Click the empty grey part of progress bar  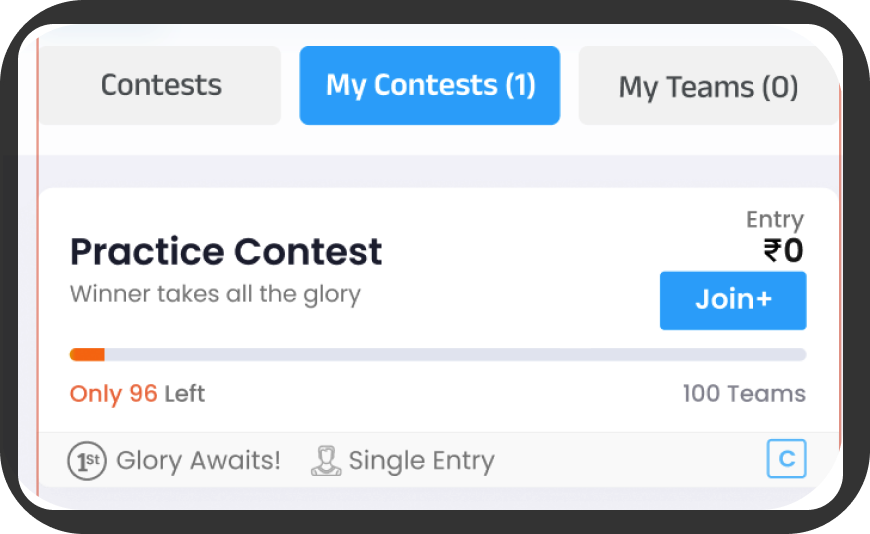pos(456,355)
